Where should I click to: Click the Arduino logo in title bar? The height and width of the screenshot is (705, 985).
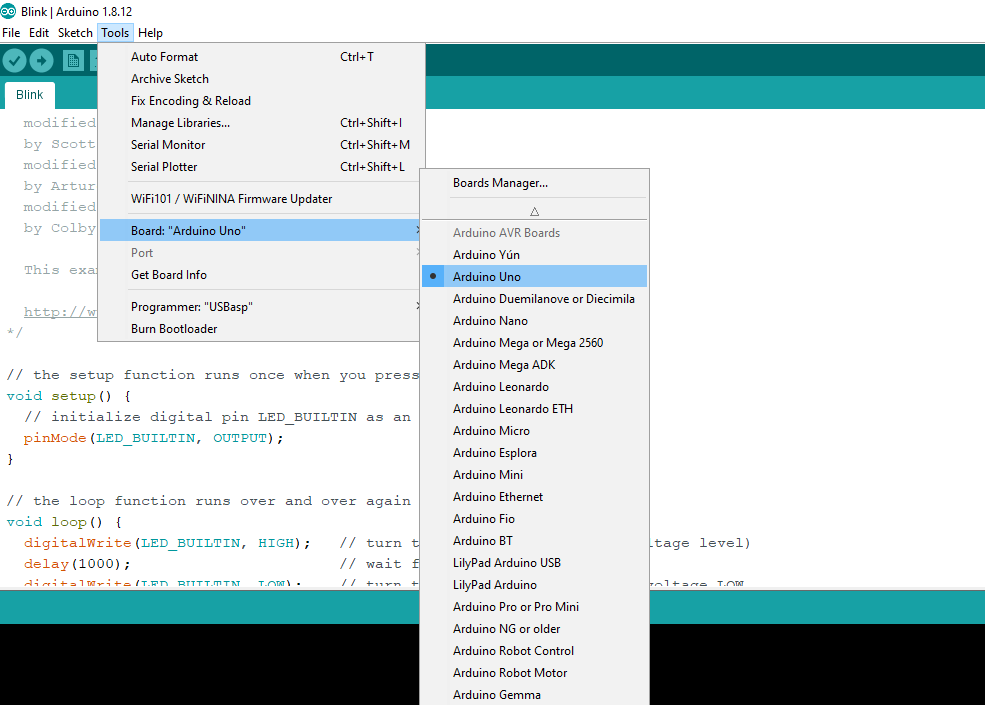tap(9, 11)
